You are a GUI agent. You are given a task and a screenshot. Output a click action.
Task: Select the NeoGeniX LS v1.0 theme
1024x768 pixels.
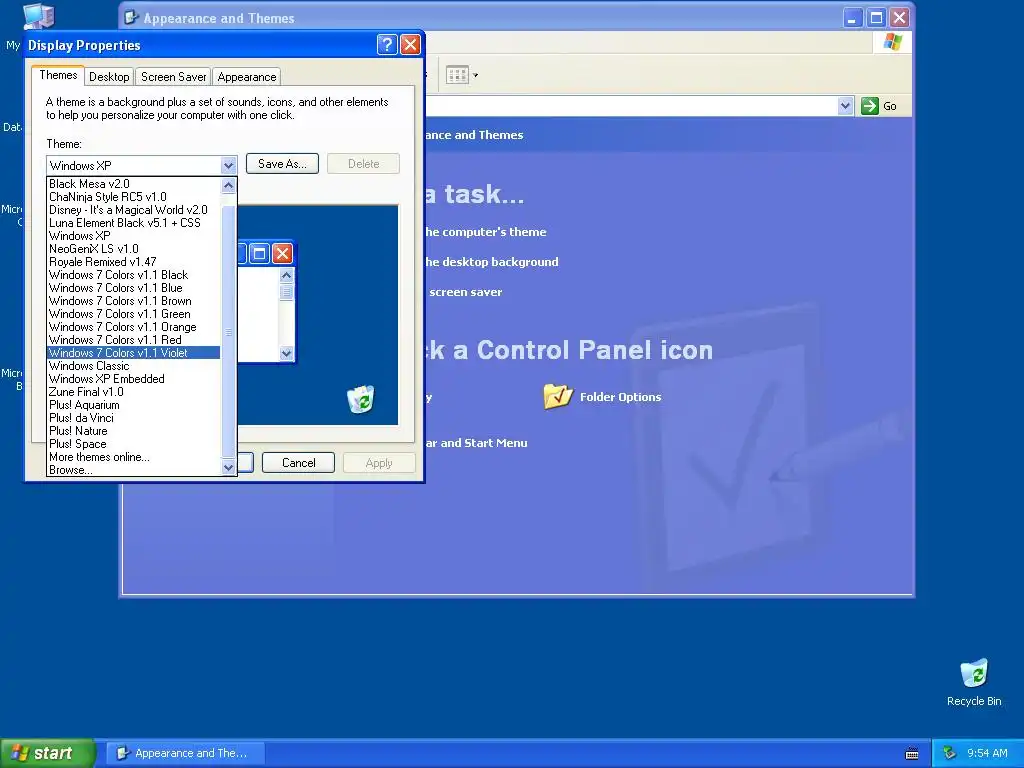click(134, 249)
